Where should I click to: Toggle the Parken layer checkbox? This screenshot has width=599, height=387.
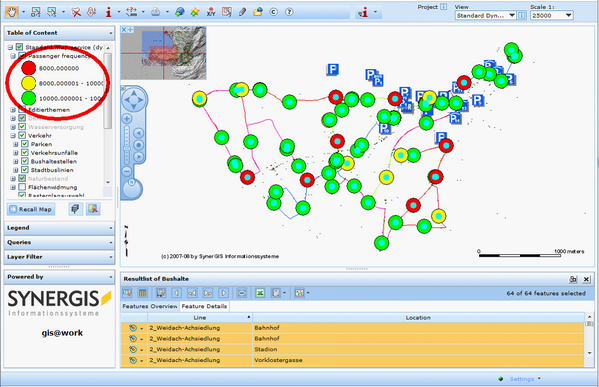25,144
